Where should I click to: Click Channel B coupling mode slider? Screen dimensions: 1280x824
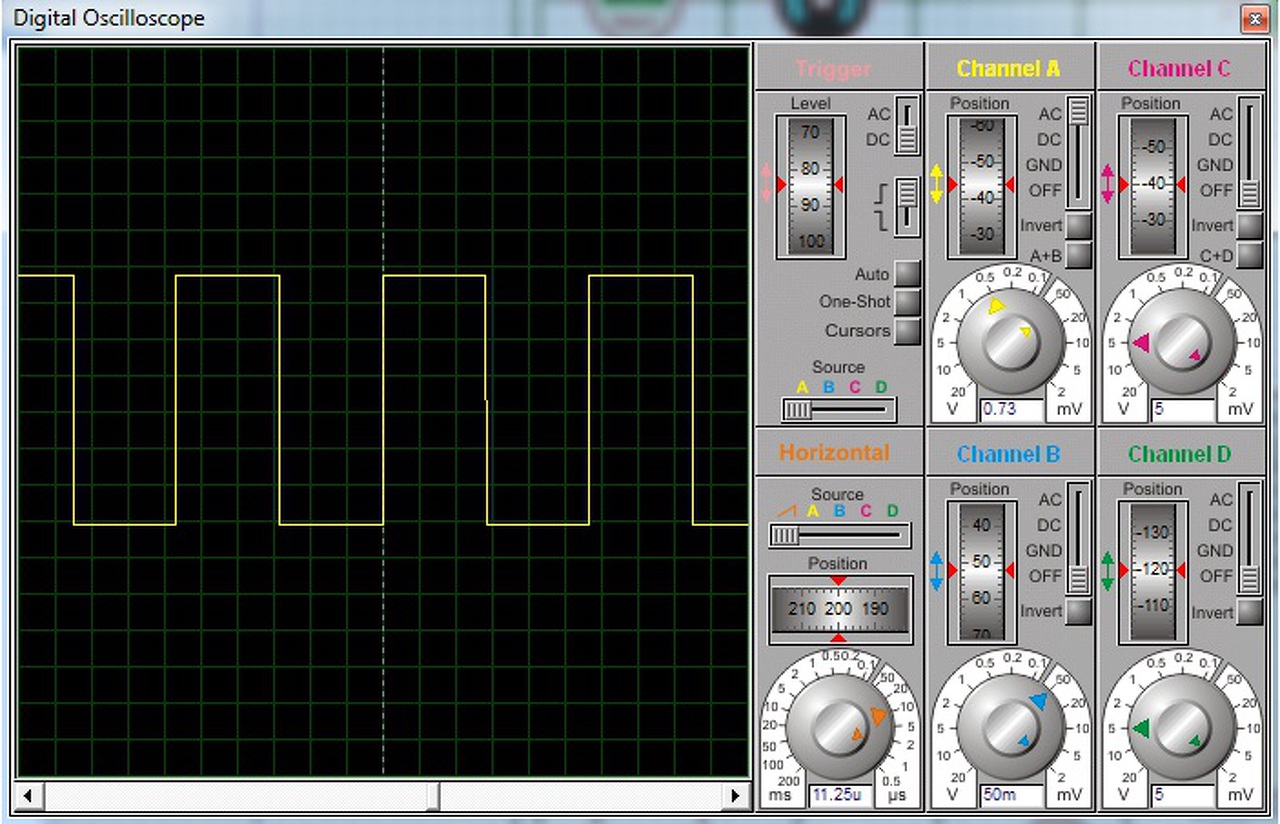point(1078,538)
